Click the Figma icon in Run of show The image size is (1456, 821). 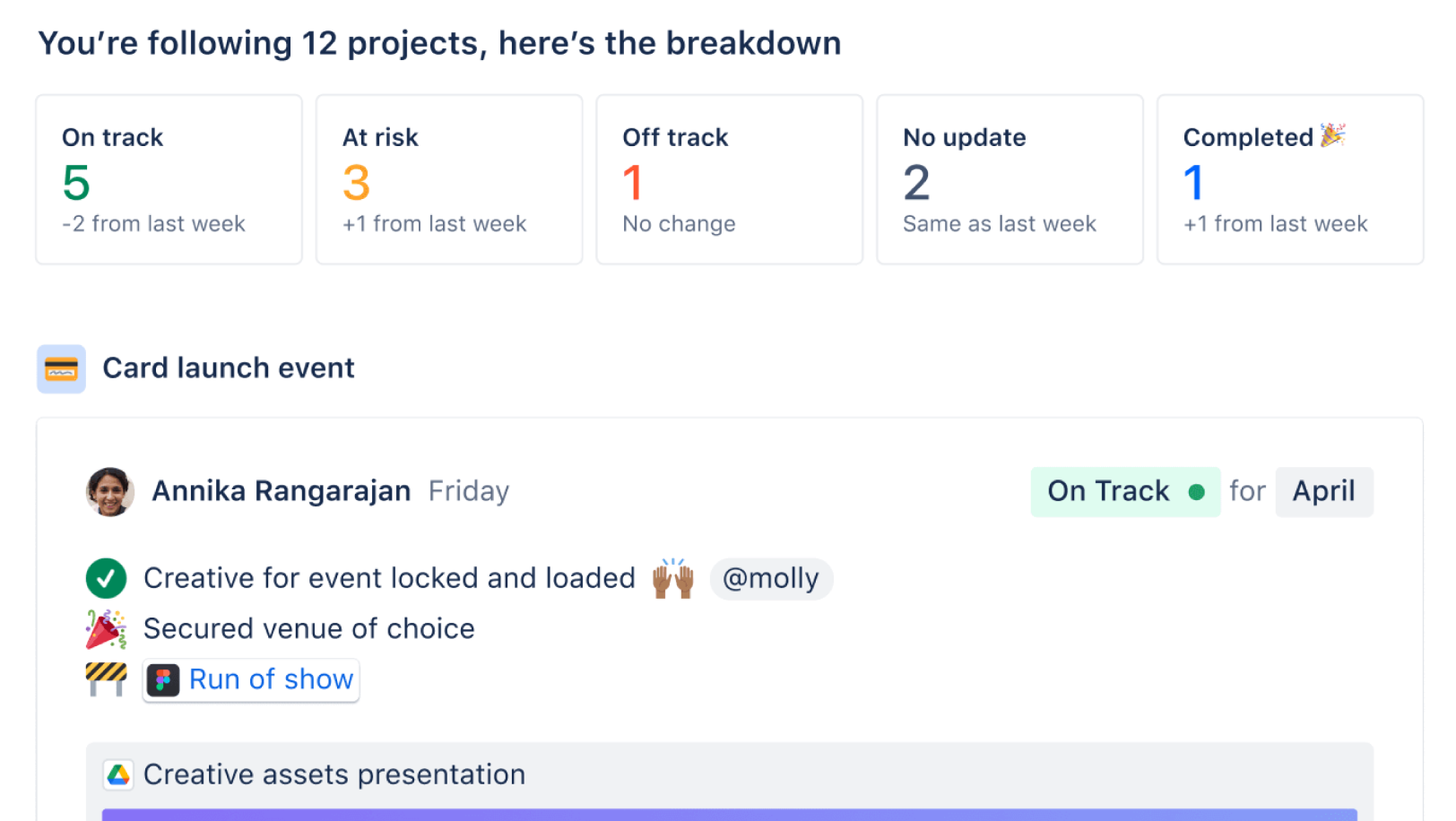point(163,680)
